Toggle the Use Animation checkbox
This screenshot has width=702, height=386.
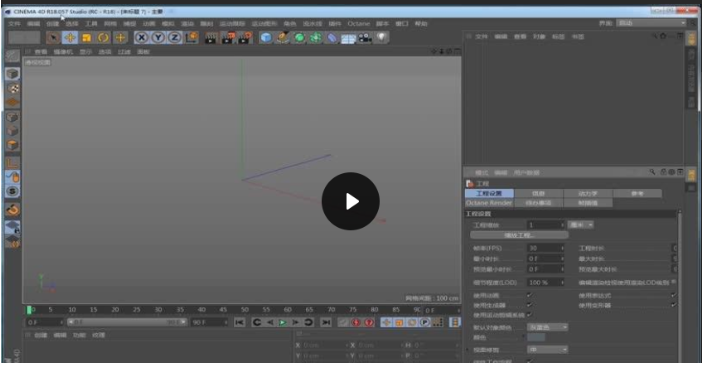[x=530, y=295]
